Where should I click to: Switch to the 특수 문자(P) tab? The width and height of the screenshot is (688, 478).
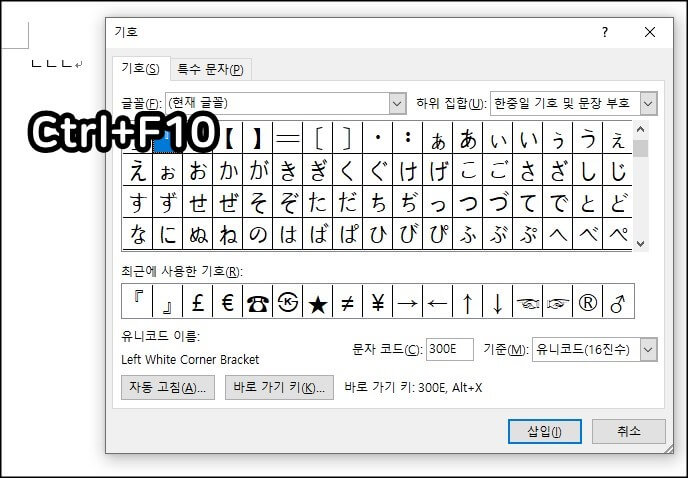[210, 69]
